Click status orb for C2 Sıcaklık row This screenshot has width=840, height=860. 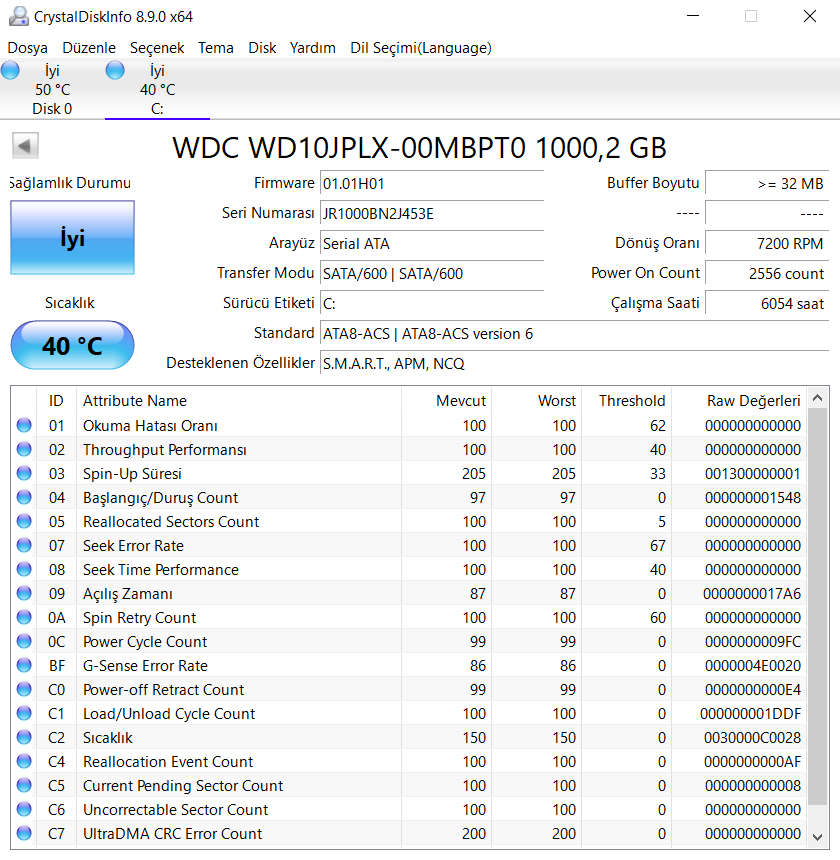click(x=24, y=737)
